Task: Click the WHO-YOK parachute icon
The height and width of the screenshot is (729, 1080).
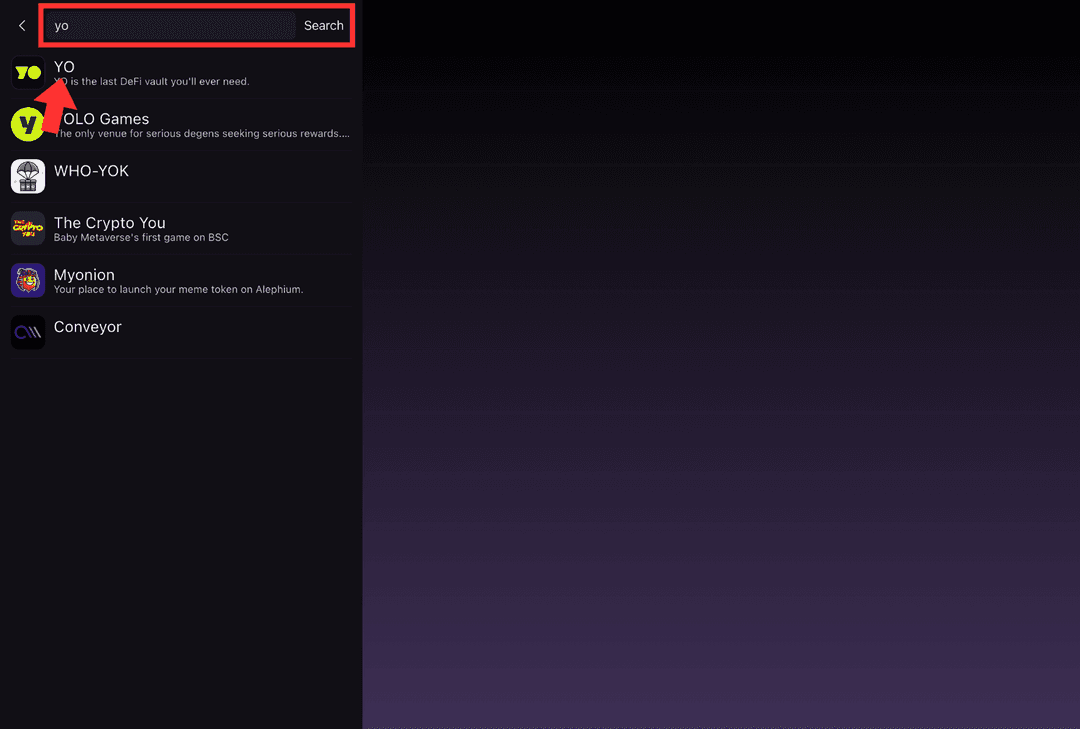Action: coord(28,176)
